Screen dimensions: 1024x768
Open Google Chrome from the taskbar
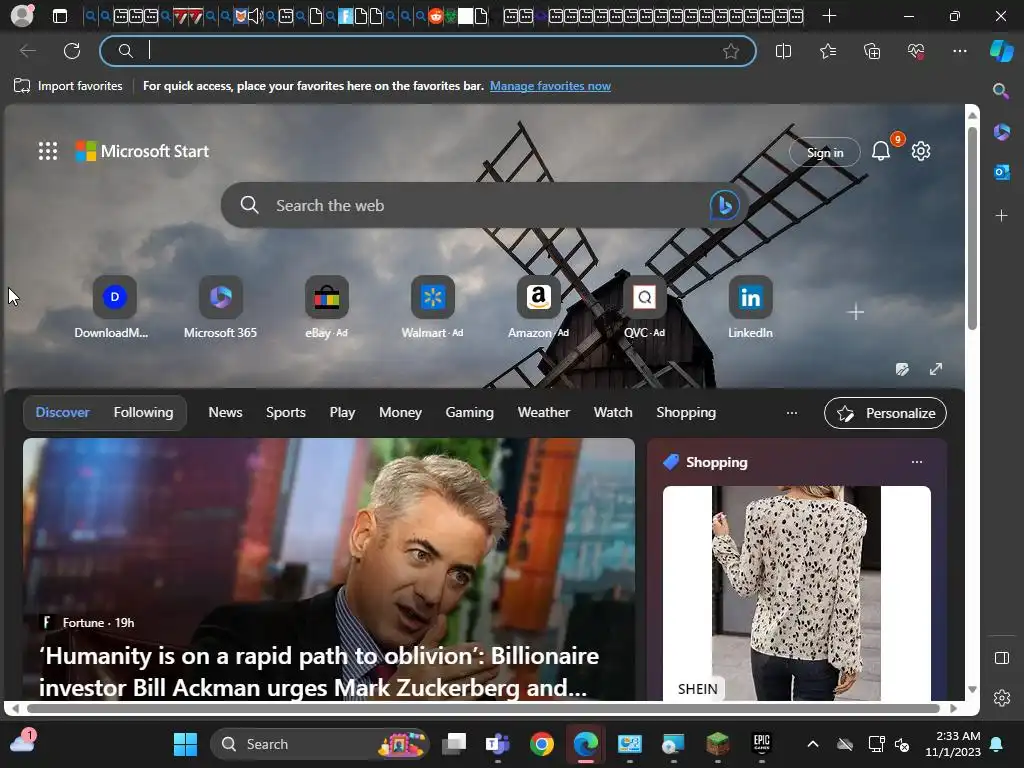[x=541, y=744]
